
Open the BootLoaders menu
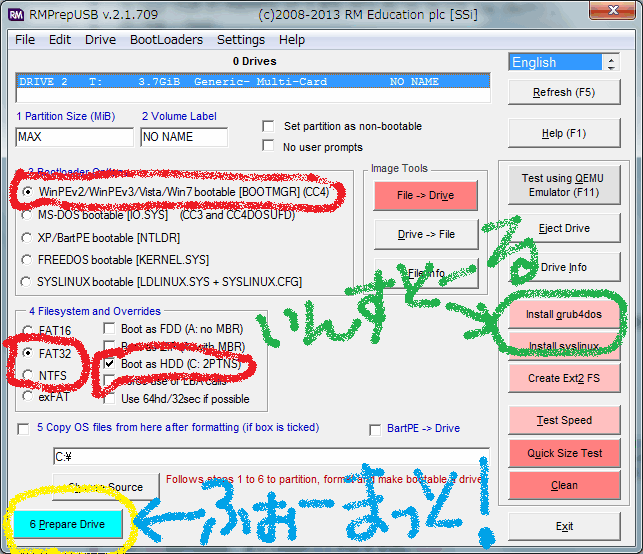pos(166,40)
